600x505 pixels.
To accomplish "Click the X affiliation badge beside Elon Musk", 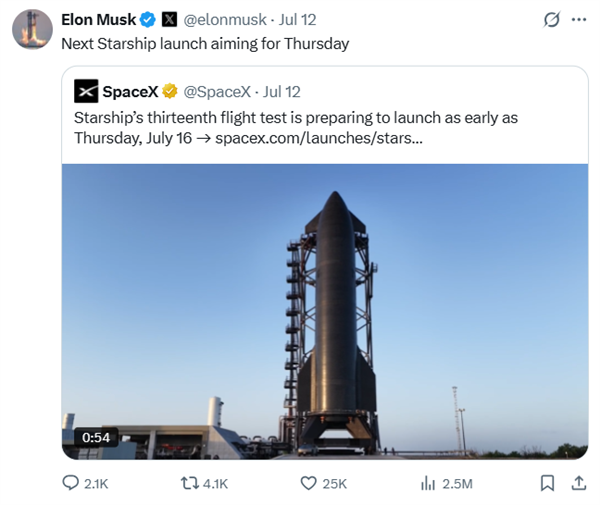I will [169, 20].
